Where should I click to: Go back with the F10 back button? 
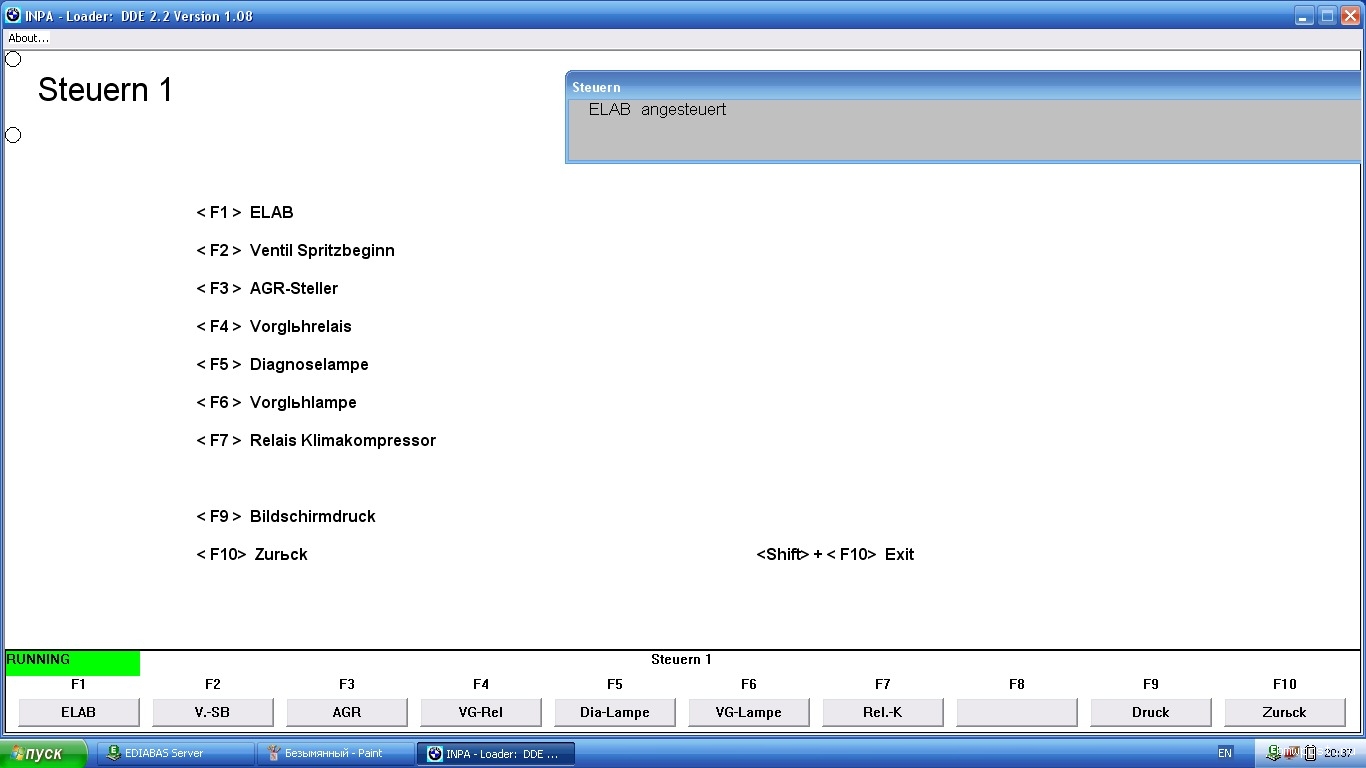coord(1284,712)
